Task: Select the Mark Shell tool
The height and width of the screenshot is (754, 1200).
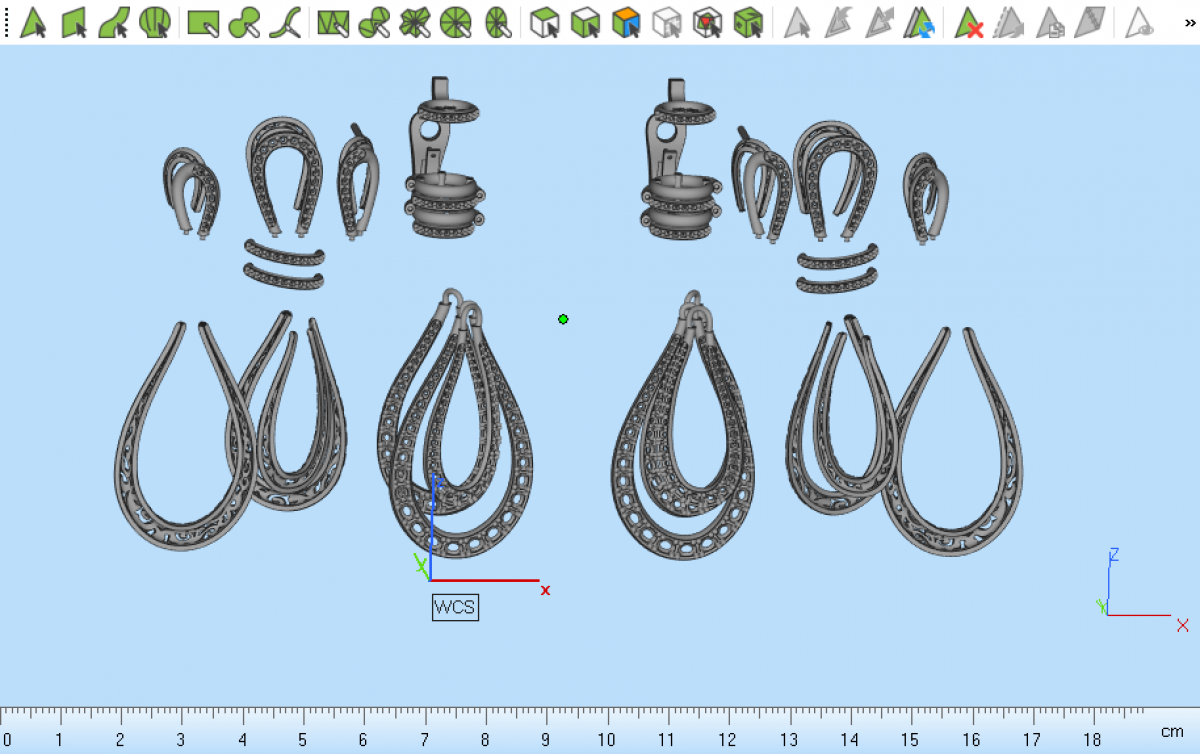Action: 154,21
